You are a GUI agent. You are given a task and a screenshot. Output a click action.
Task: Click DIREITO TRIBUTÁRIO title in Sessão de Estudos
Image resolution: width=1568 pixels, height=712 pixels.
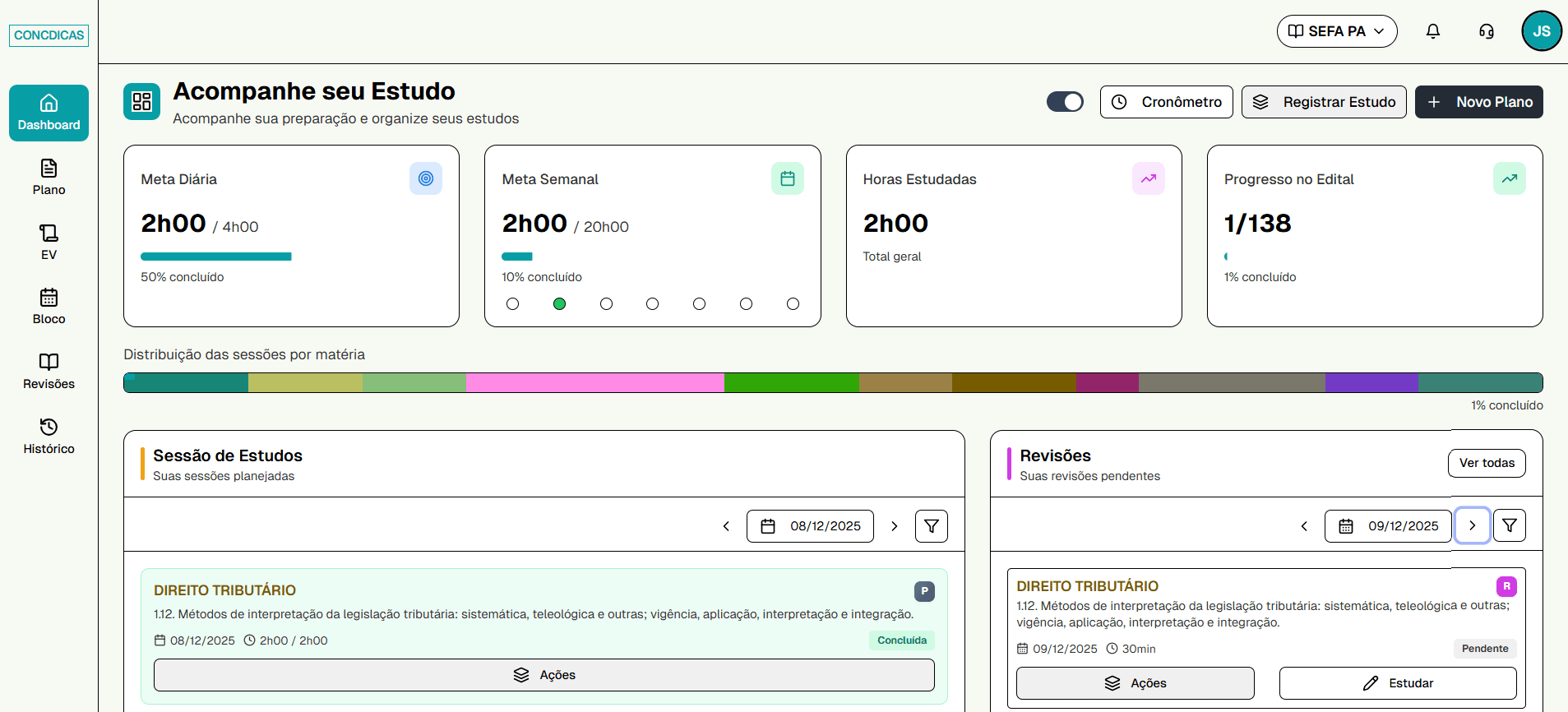[x=224, y=590]
